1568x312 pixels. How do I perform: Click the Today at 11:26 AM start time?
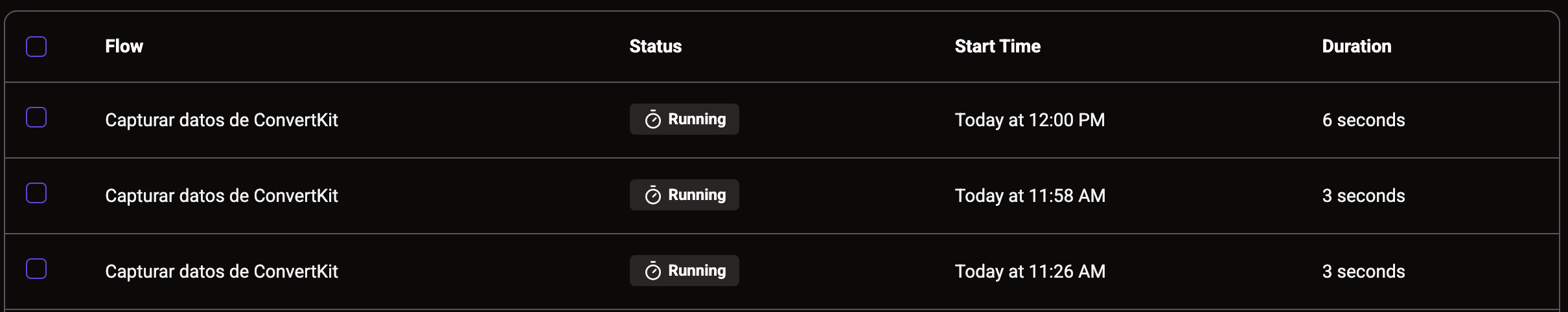point(1030,271)
